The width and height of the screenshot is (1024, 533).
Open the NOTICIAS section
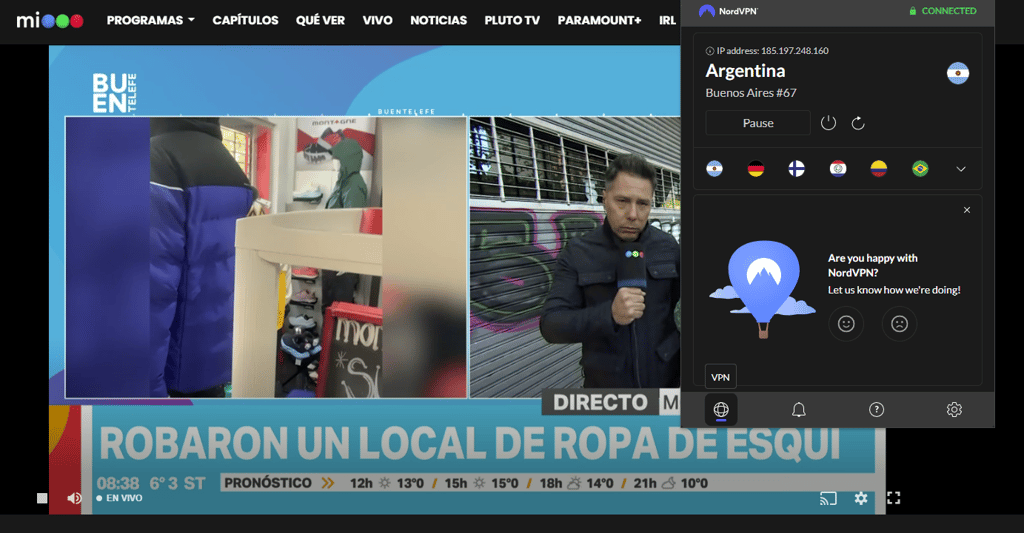pos(438,20)
